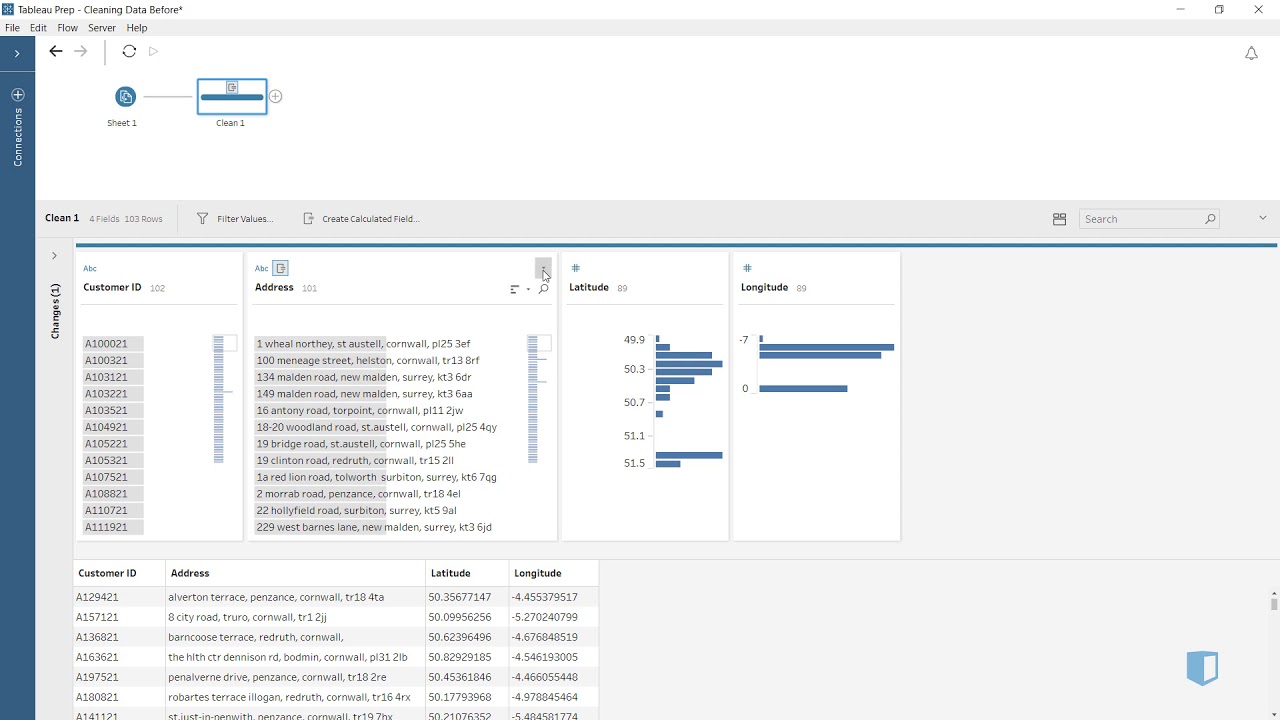Expand the Connections pane chevron

[17, 54]
